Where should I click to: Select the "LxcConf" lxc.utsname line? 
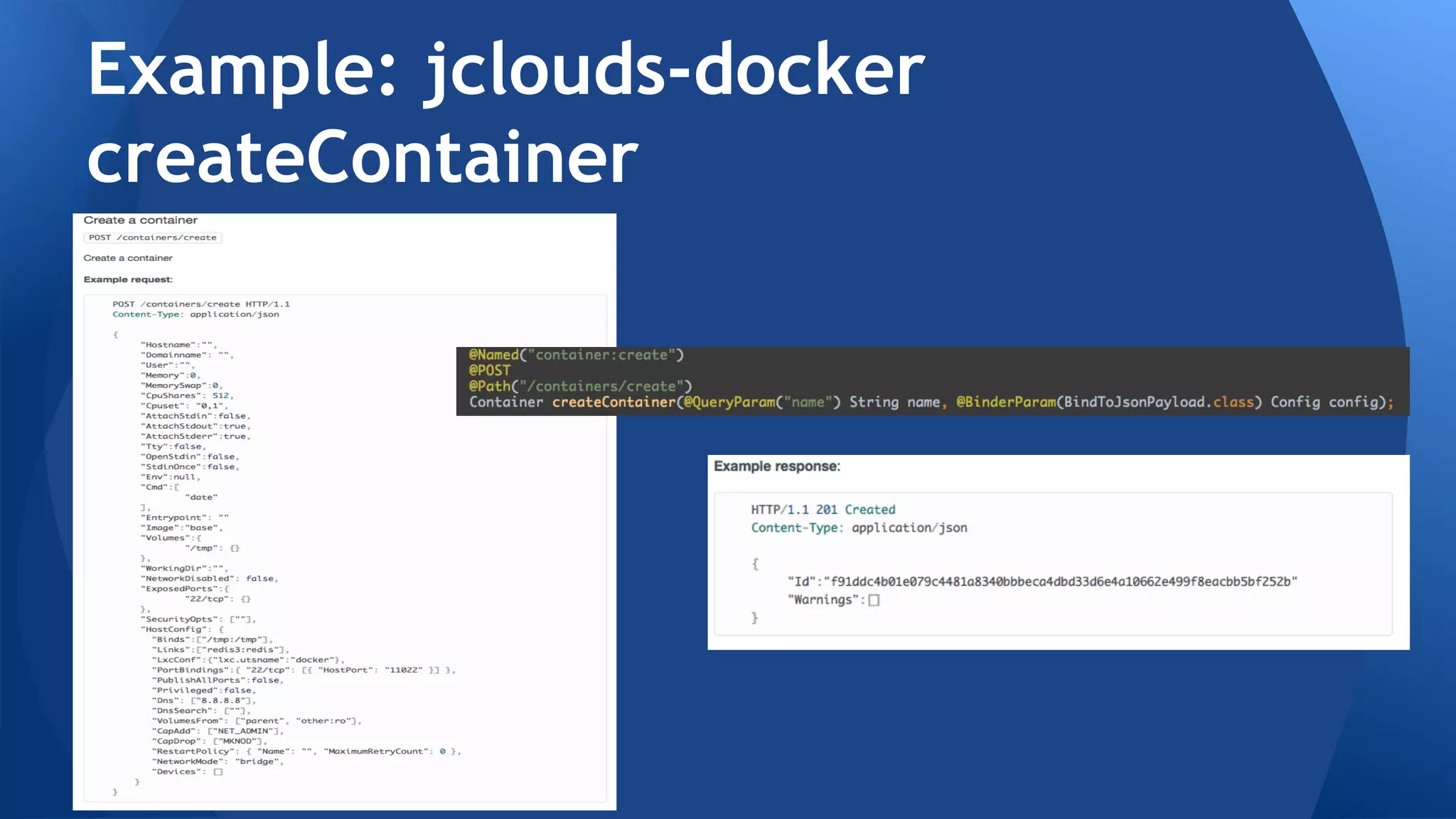pyautogui.click(x=248, y=660)
